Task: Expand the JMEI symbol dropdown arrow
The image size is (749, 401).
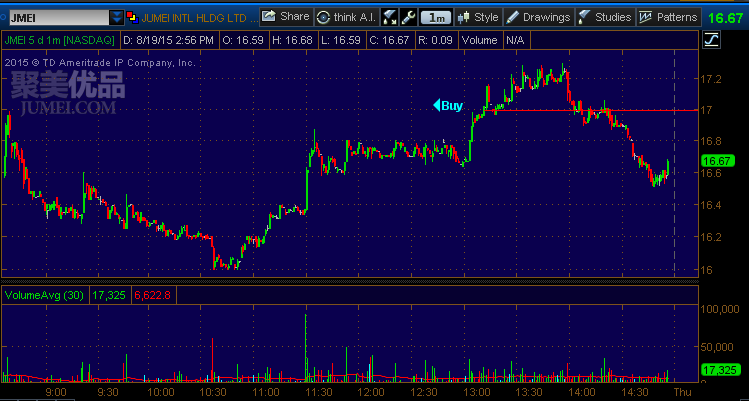Action: coord(117,17)
